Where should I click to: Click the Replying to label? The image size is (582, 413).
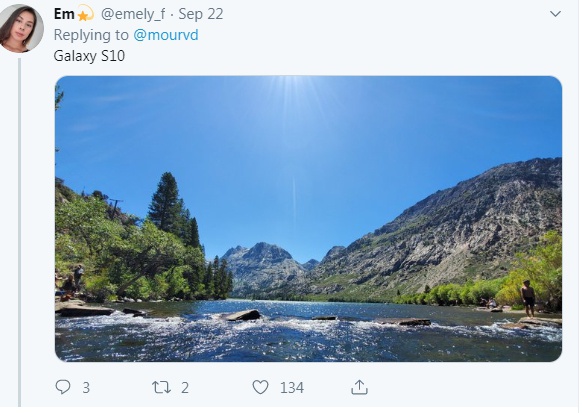pos(91,35)
